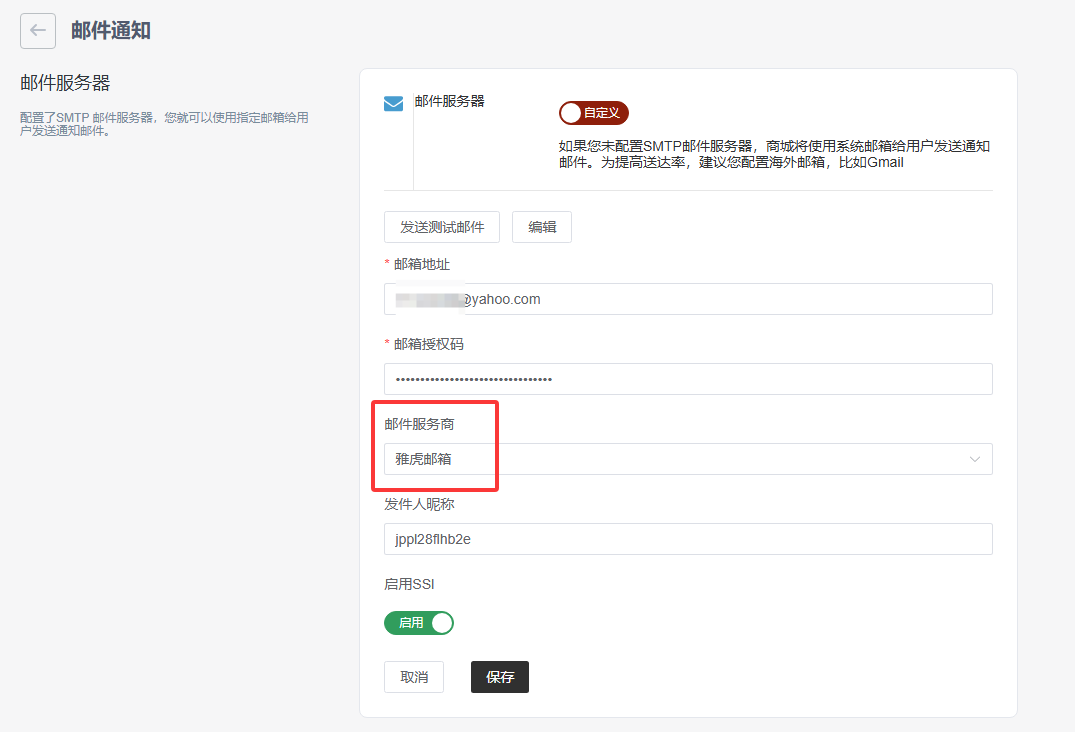
Task: Click the chevron arrow in provider dropdown
Action: pos(975,459)
